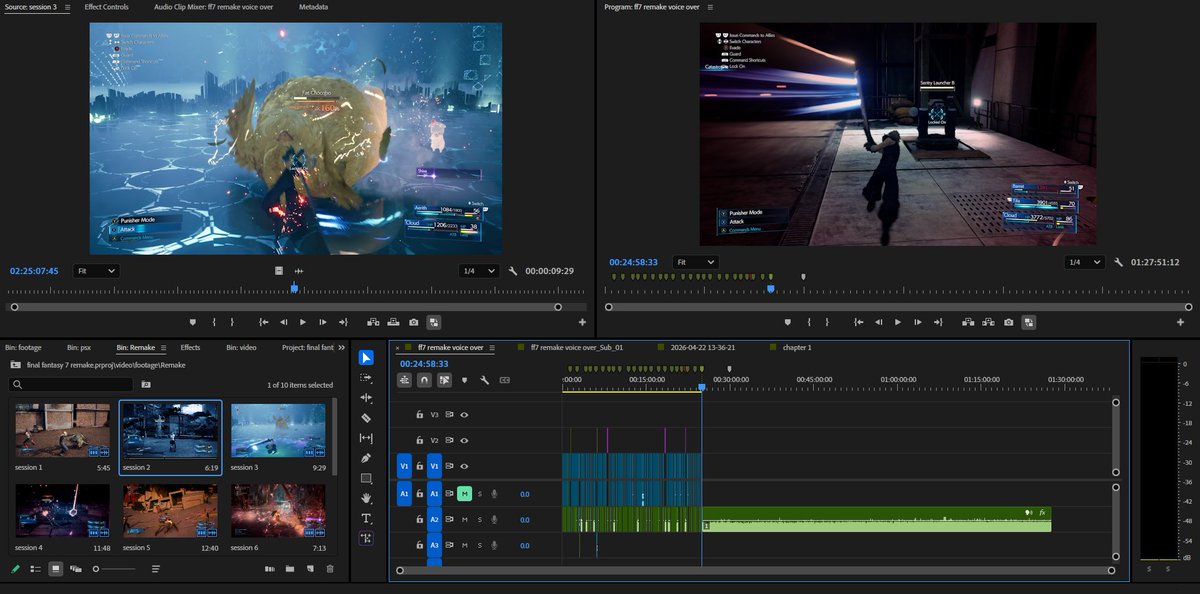Open the Metadata tab
1200x594 pixels.
click(x=313, y=7)
